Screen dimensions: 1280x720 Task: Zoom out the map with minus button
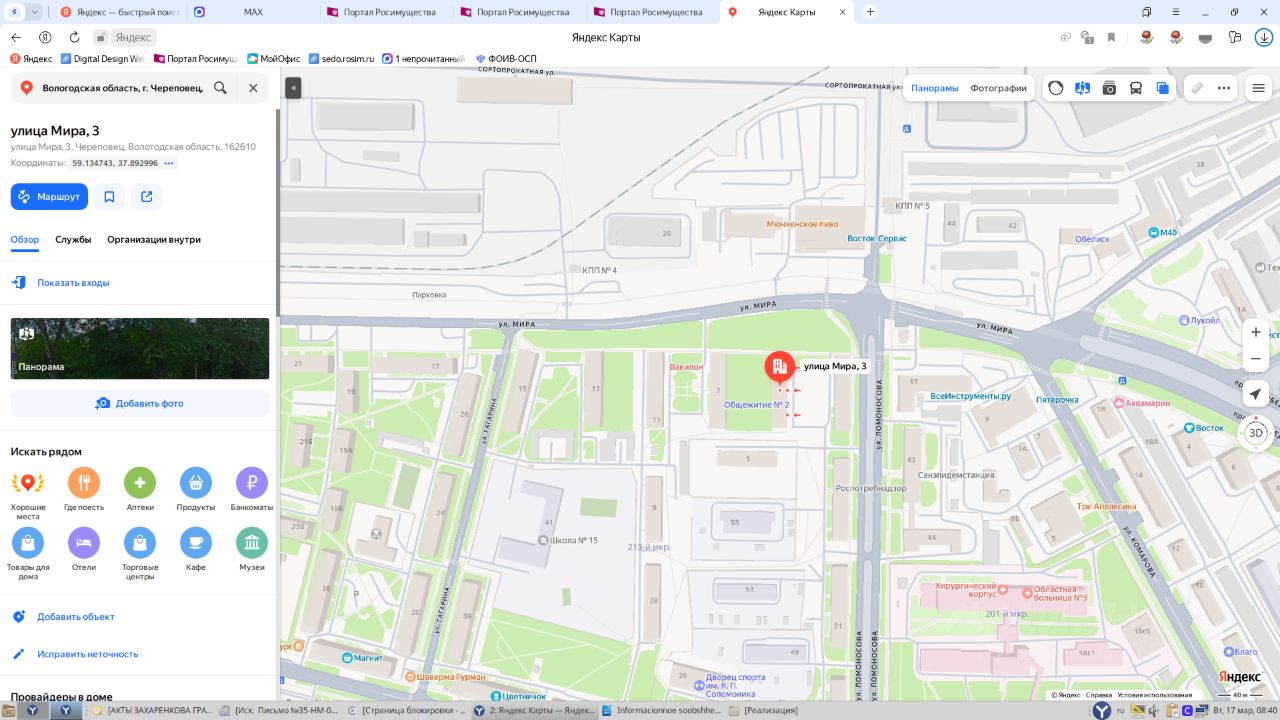pos(1256,358)
